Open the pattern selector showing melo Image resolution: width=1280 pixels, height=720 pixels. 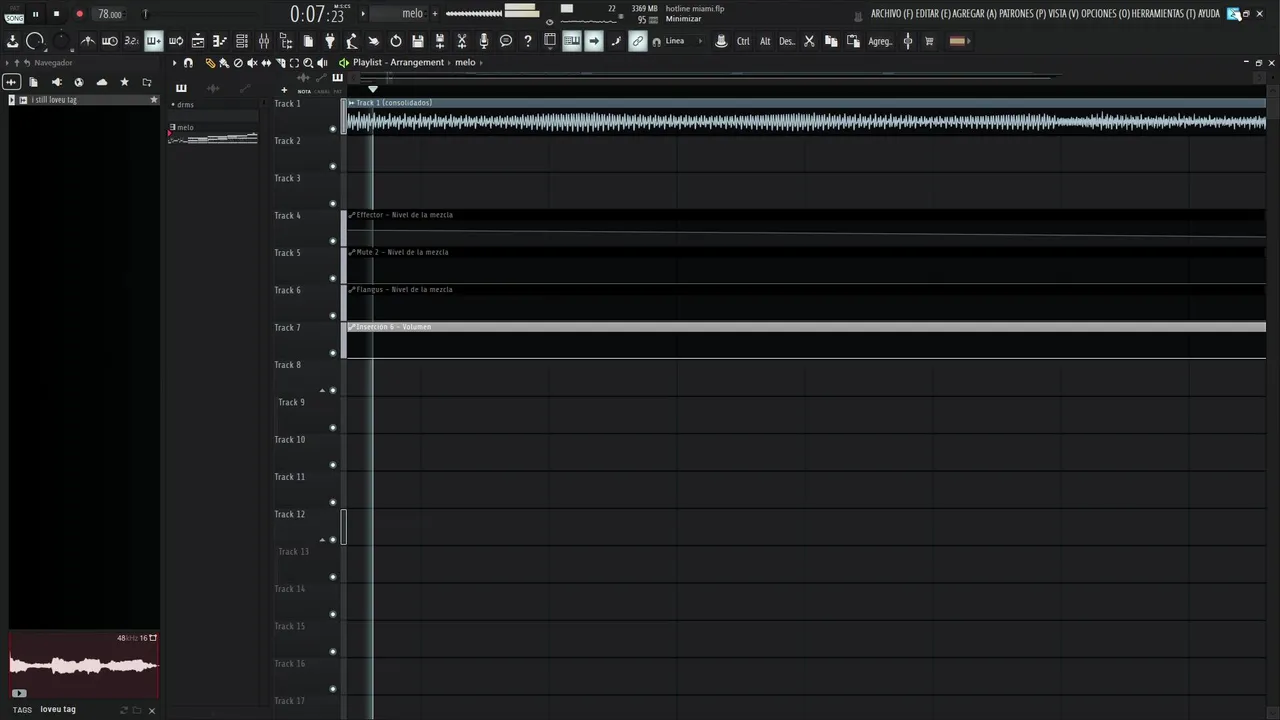coord(400,13)
